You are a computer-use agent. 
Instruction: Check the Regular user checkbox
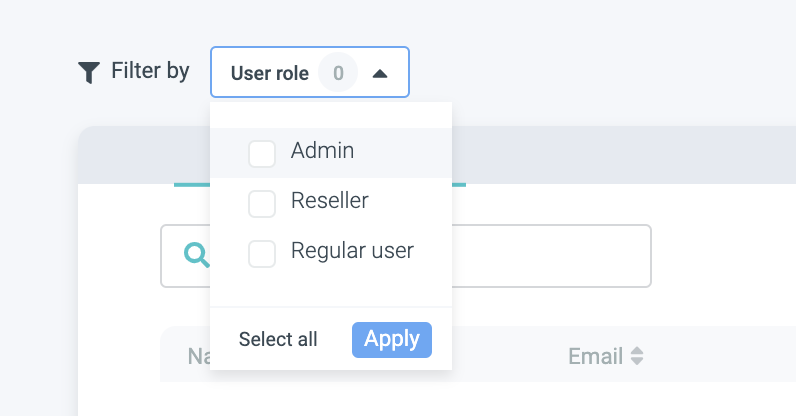(x=262, y=253)
